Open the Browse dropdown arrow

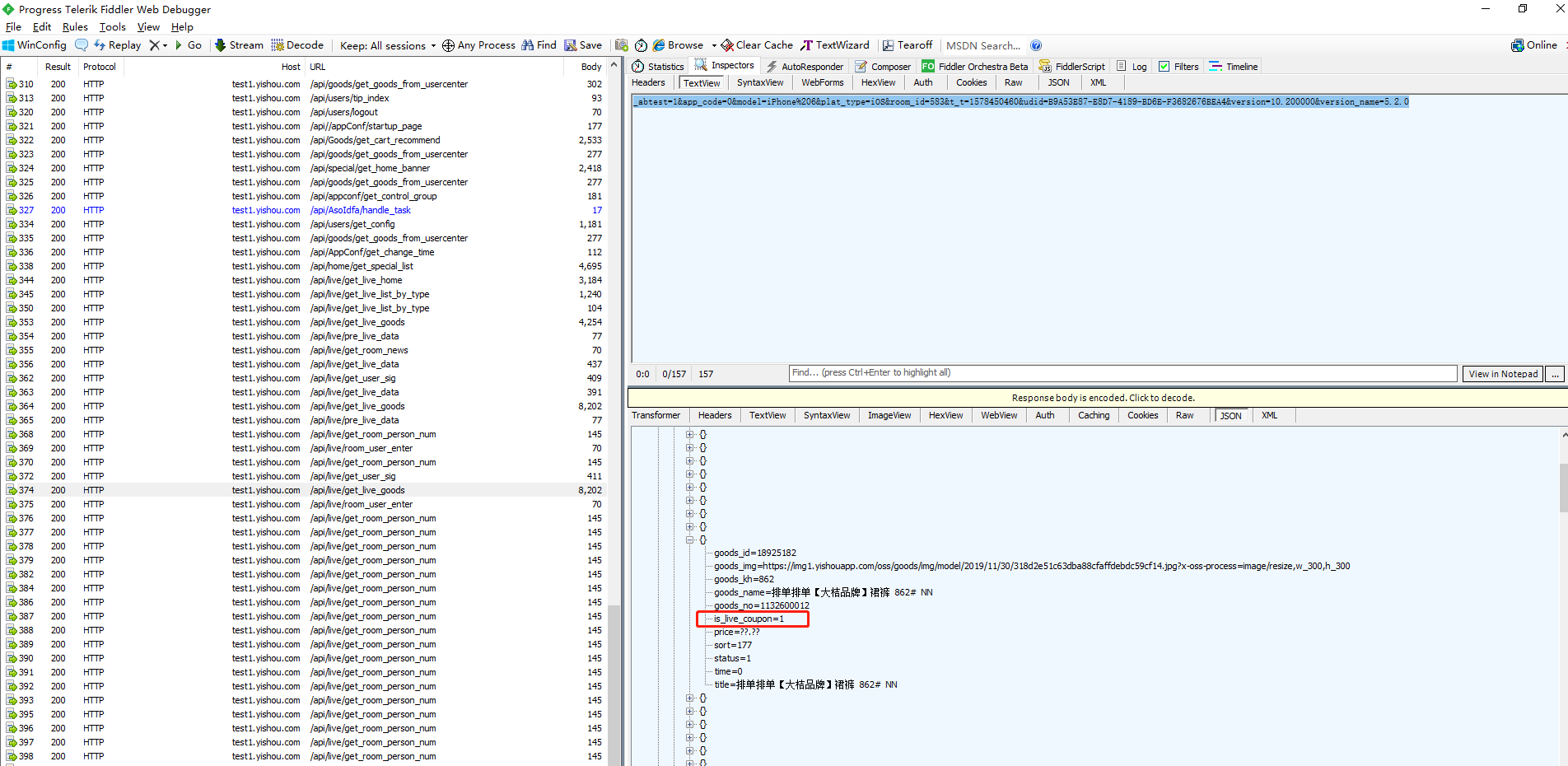714,45
